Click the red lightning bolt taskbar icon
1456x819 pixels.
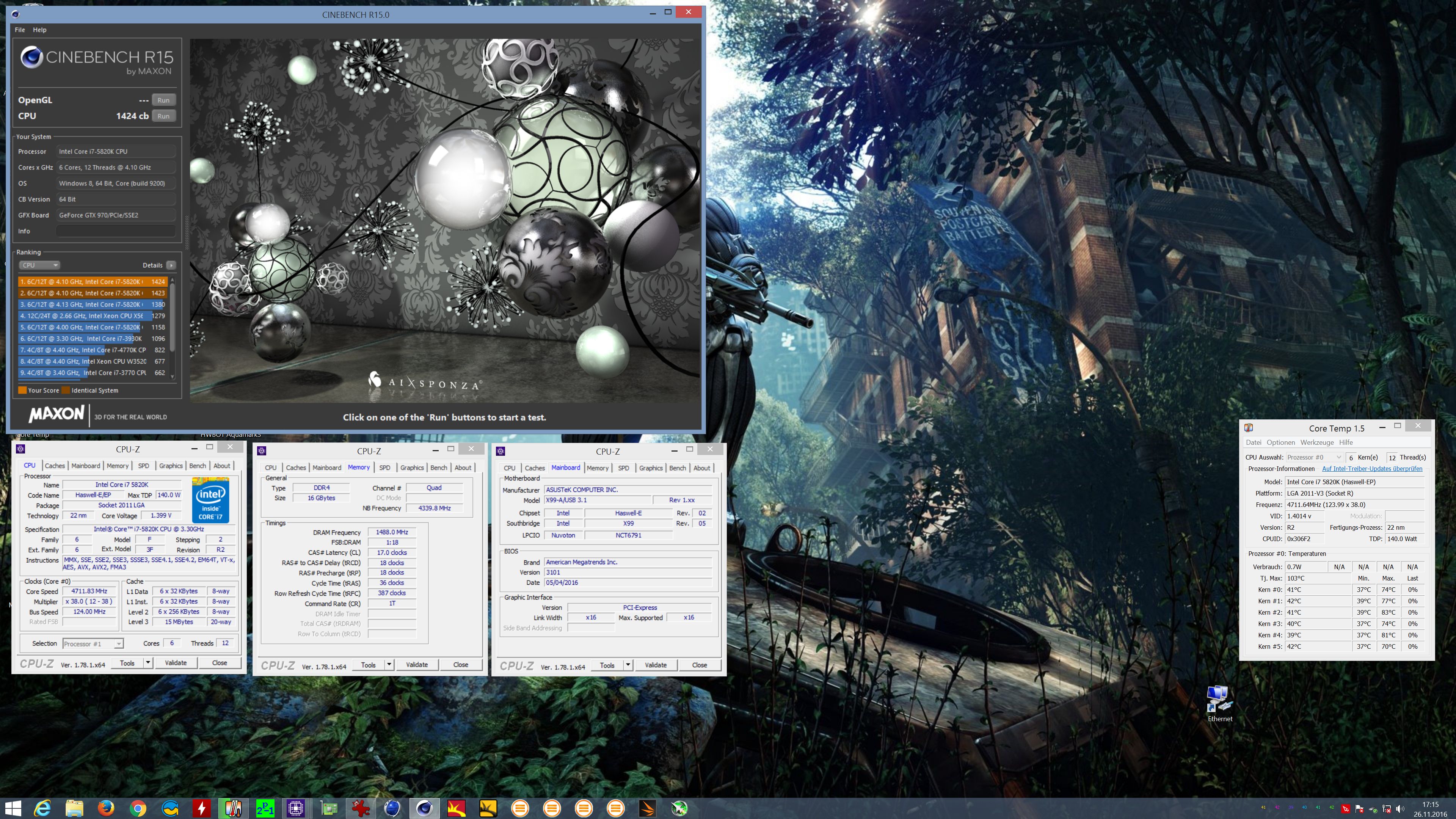201,808
